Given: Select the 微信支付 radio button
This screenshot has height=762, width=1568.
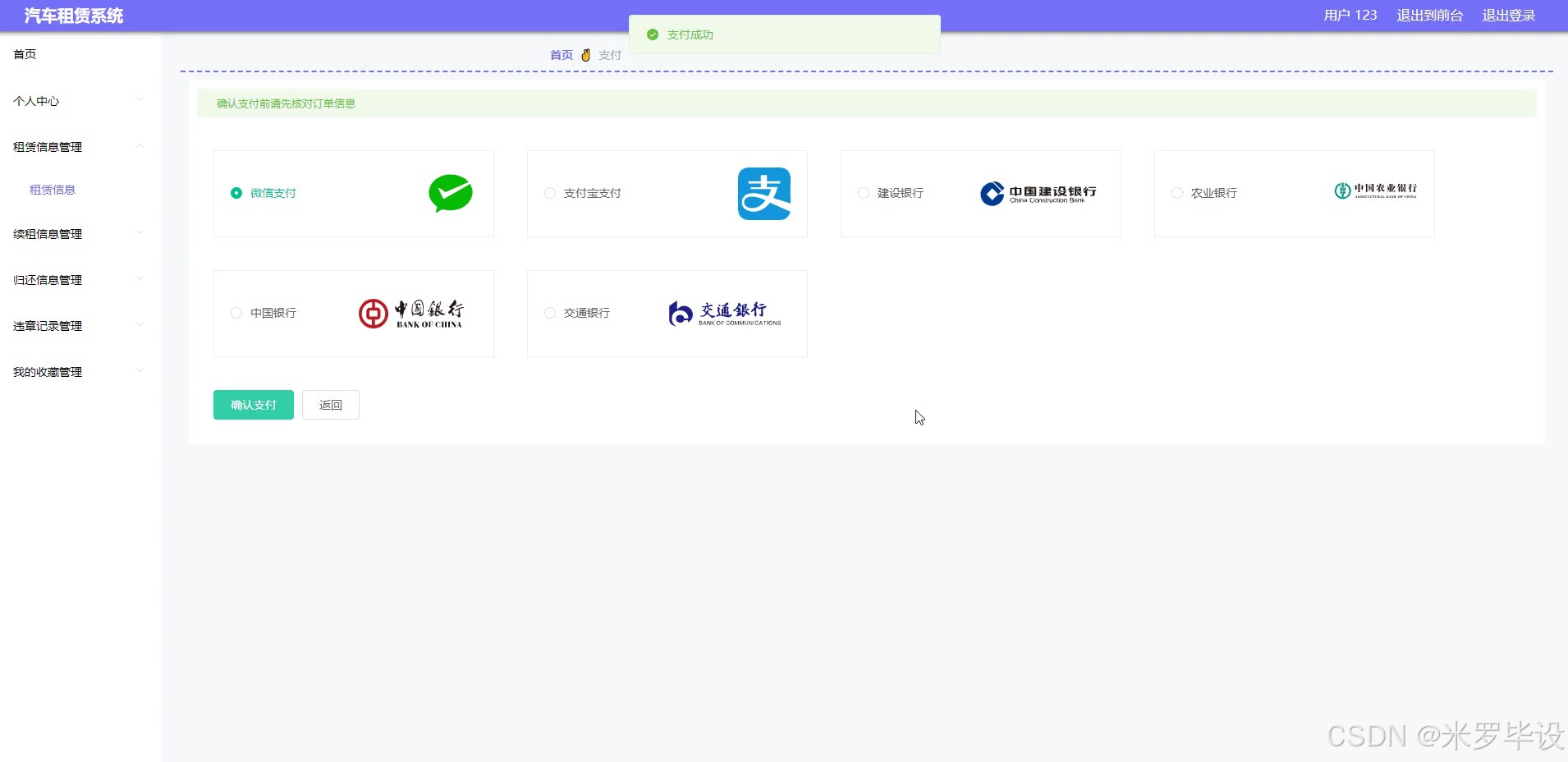Looking at the screenshot, I should coord(236,193).
